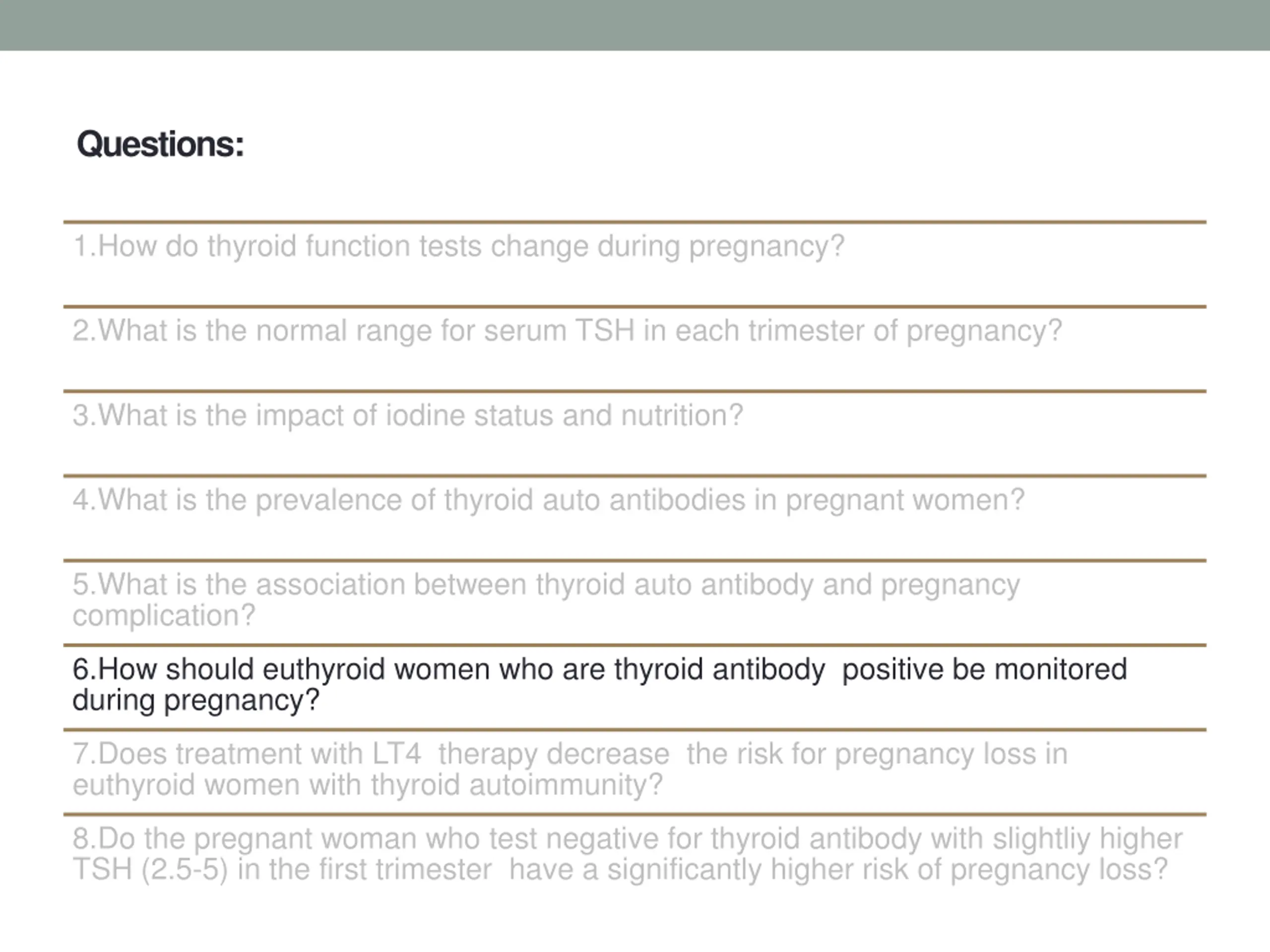Click 'euthyroid women with thyroid autoimmunity?' line
Viewport: 1270px width, 952px height.
368,785
